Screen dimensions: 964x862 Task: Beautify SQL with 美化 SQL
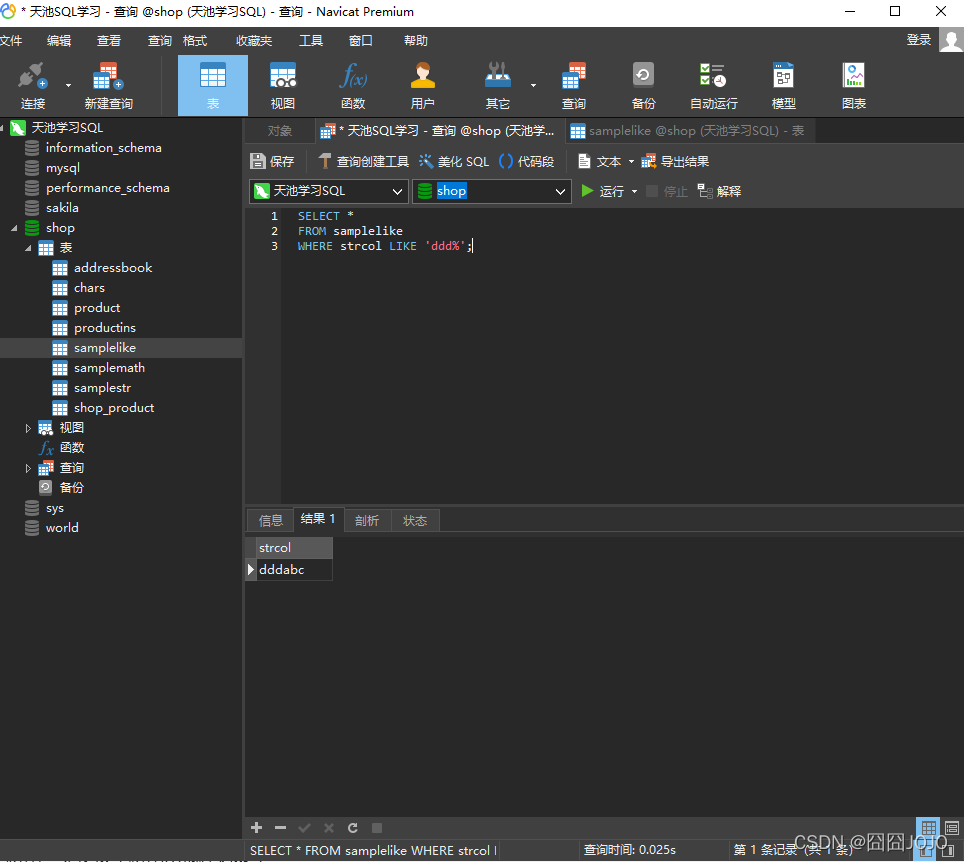(x=454, y=161)
